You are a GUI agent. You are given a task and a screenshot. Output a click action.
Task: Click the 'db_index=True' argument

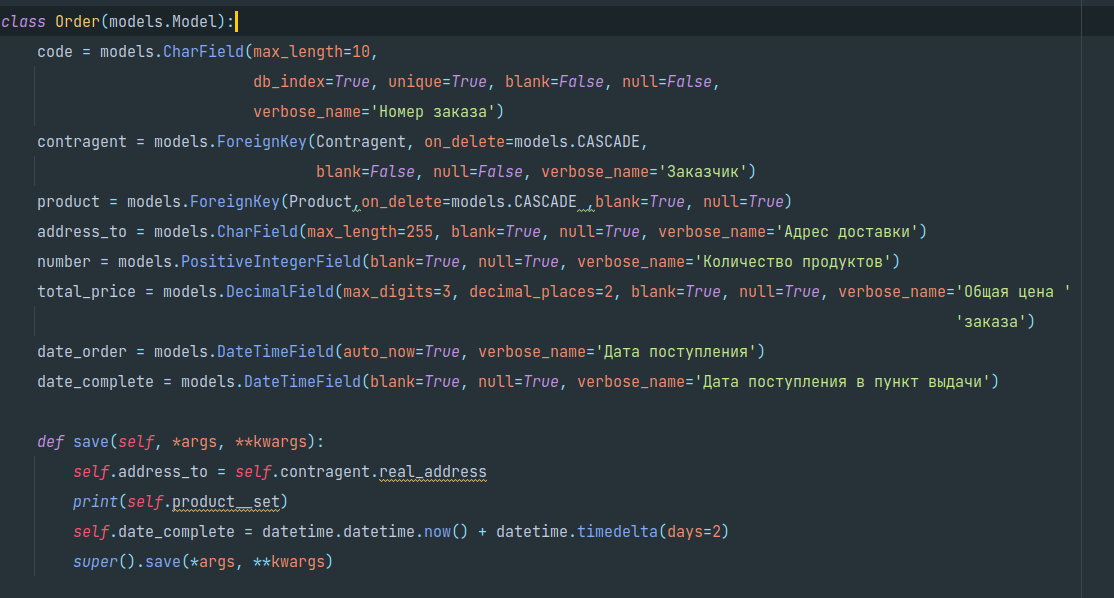click(312, 82)
